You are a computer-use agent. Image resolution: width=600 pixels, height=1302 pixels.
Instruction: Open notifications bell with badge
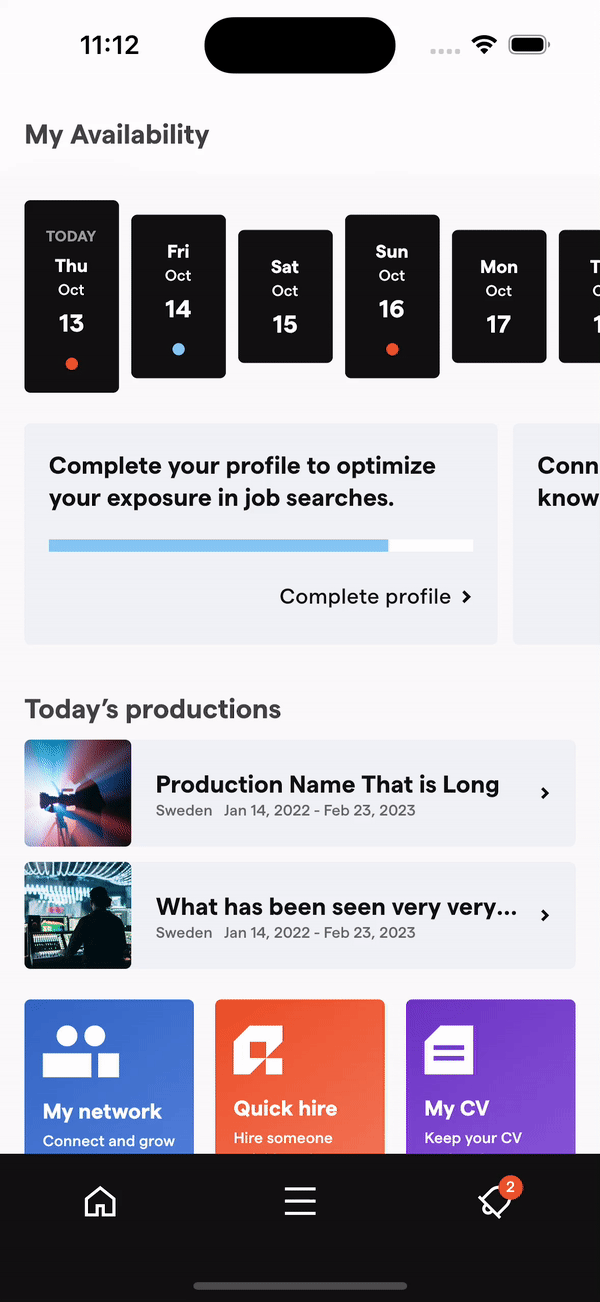497,1200
